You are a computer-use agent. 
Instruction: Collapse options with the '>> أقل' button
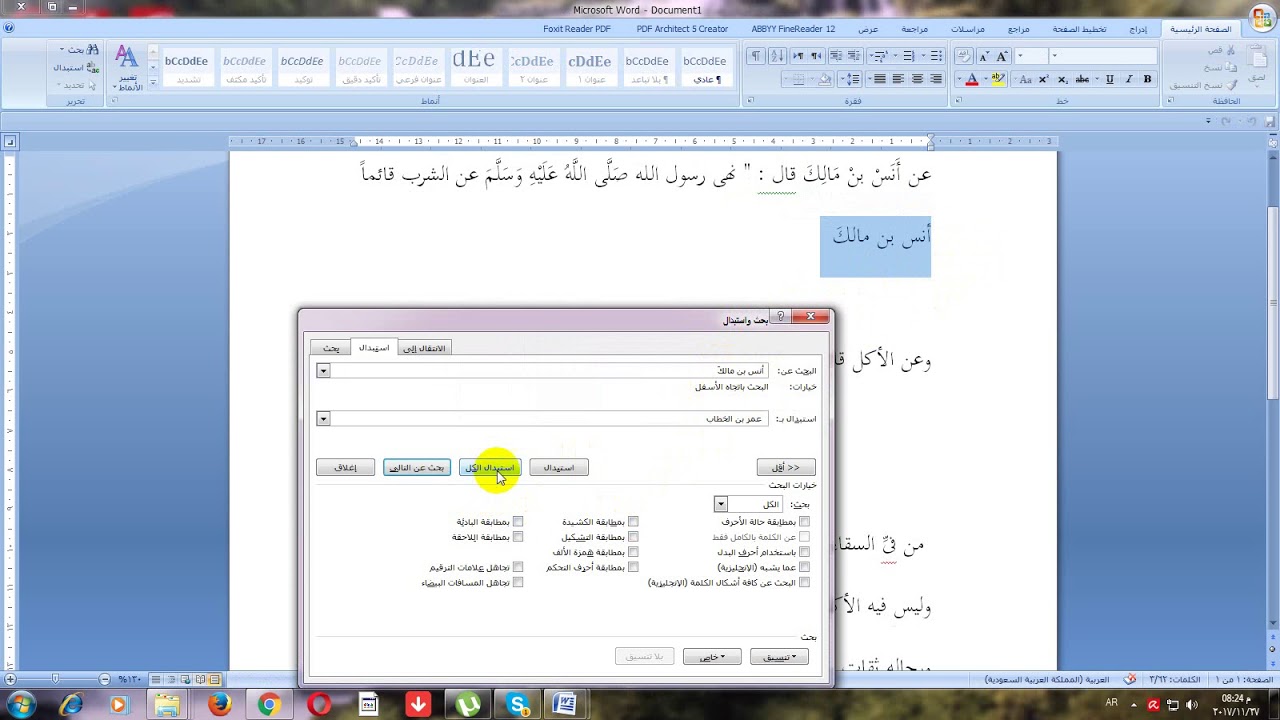pos(786,467)
